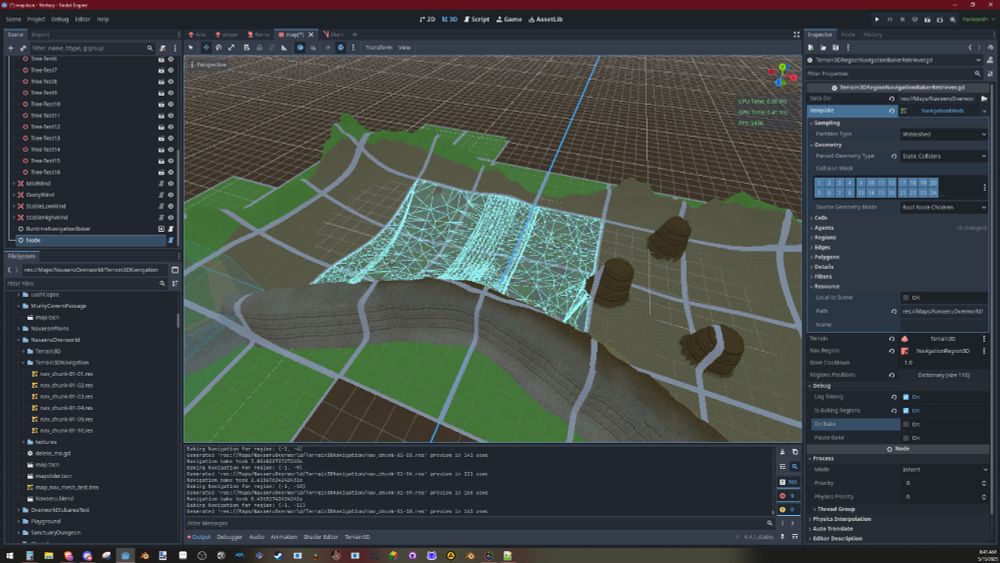The image size is (1000, 563).
Task: Expand the Agents section in Inspector
Action: point(824,228)
